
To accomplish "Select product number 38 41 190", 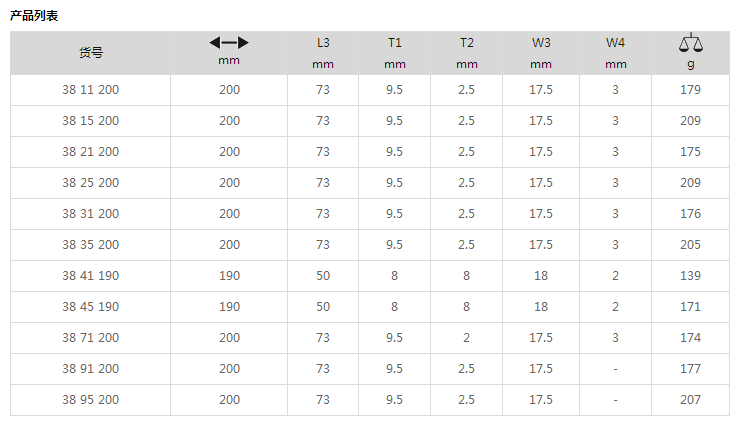I will click(x=91, y=276).
